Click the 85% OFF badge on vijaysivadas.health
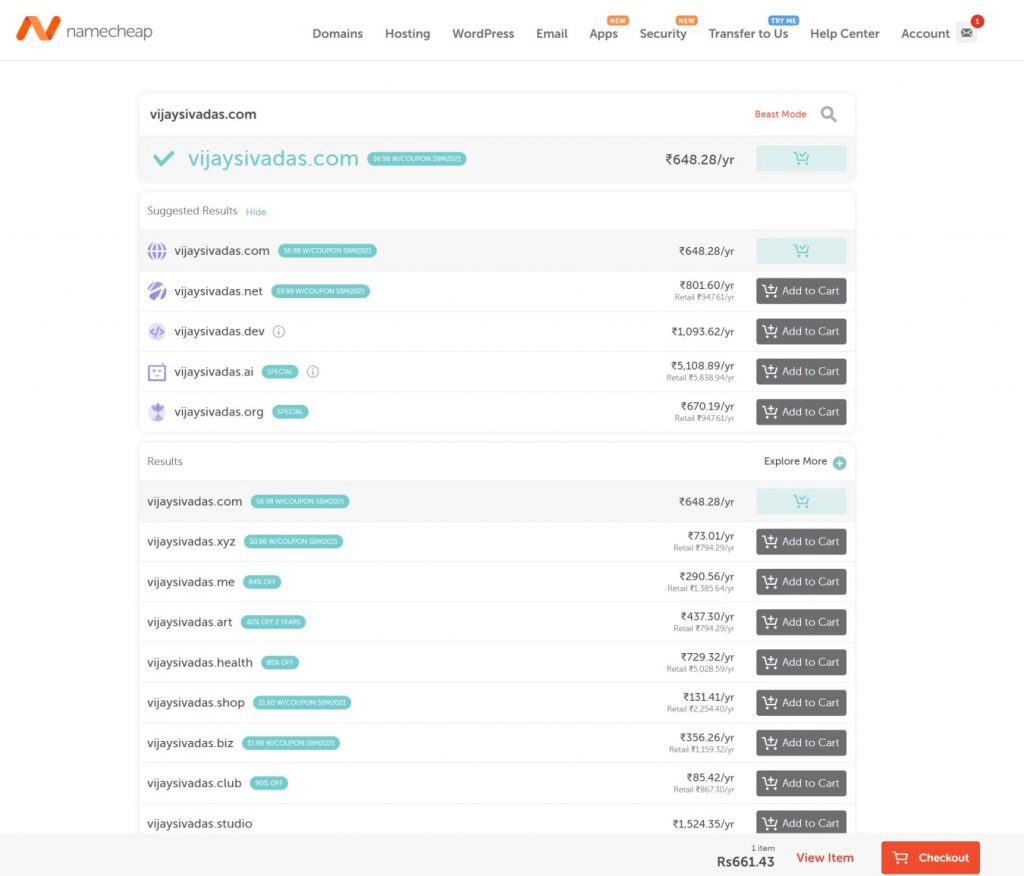Image resolution: width=1024 pixels, height=876 pixels. pyautogui.click(x=280, y=662)
